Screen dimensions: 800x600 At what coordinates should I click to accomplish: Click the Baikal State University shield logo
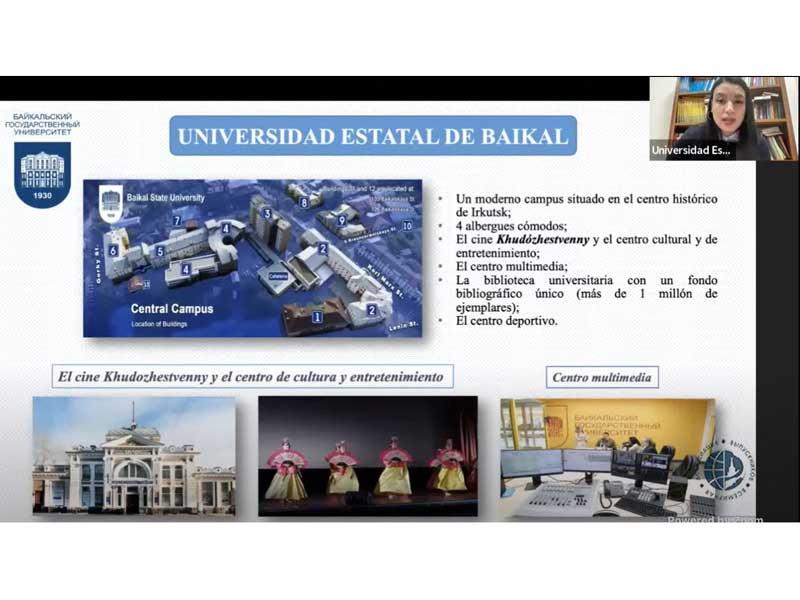[x=42, y=174]
